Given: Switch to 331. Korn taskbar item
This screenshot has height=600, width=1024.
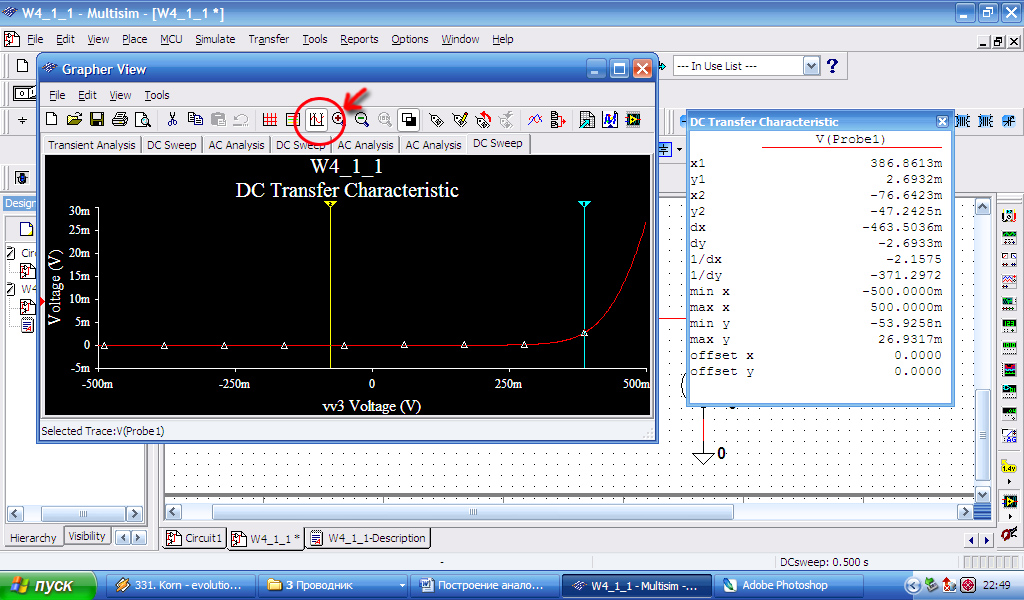Looking at the screenshot, I should pyautogui.click(x=180, y=585).
